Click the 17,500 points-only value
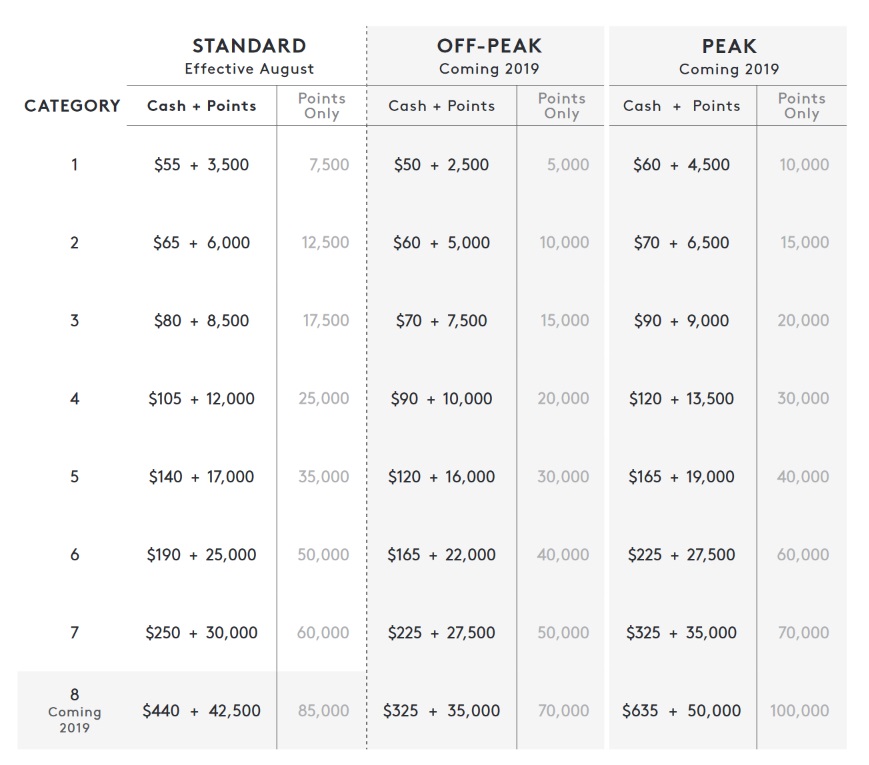 (326, 321)
